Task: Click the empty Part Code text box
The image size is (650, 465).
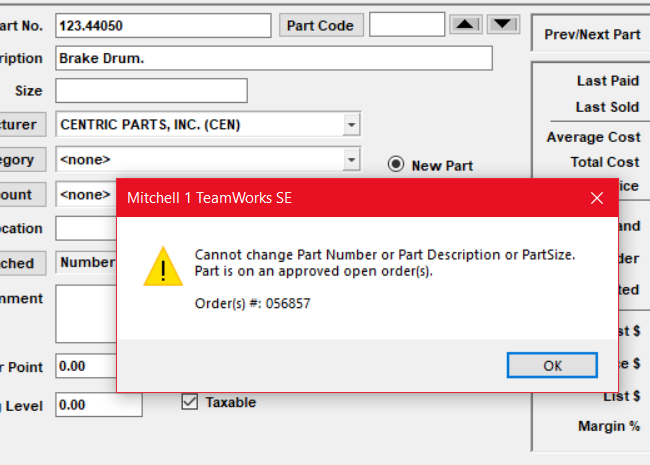Action: click(x=407, y=24)
